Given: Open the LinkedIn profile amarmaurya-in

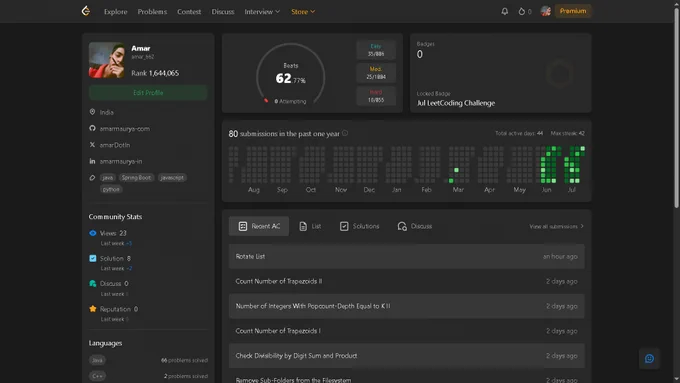Looking at the screenshot, I should [x=121, y=161].
